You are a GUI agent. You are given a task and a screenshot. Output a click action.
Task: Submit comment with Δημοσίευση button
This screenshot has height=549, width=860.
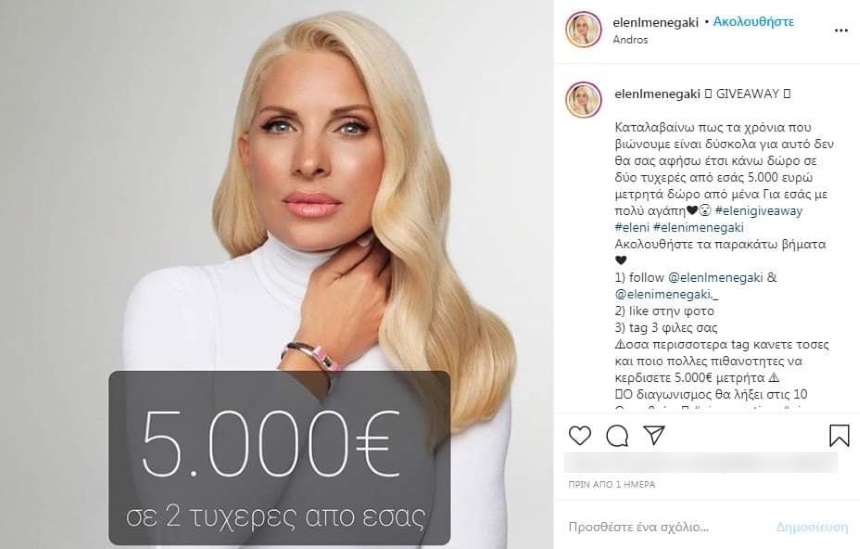(x=812, y=528)
